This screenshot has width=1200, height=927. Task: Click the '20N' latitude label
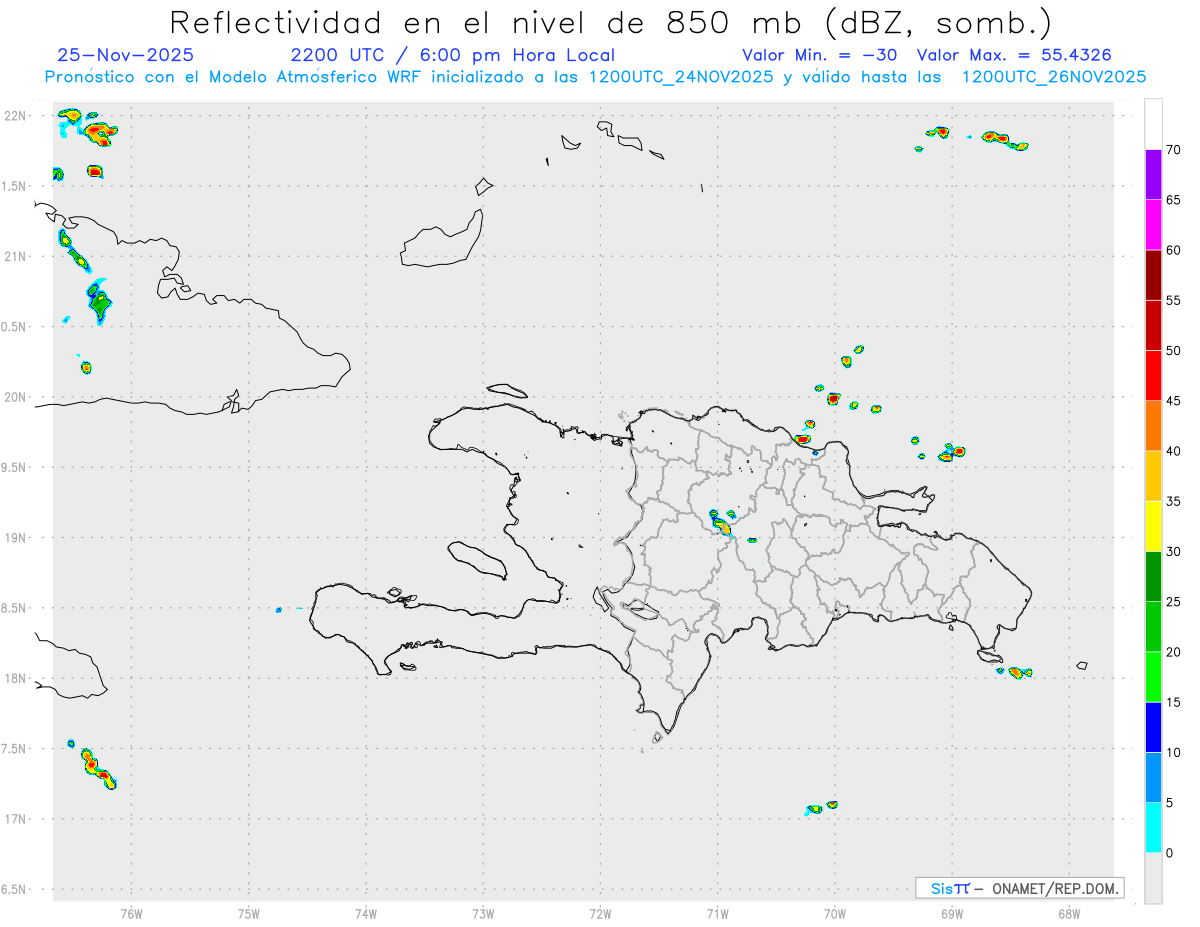click(16, 397)
